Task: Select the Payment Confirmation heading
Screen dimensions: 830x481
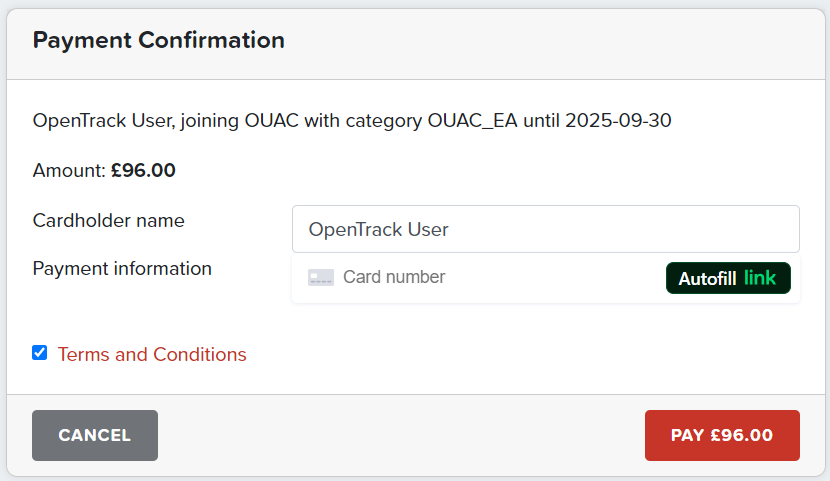Action: pos(159,40)
